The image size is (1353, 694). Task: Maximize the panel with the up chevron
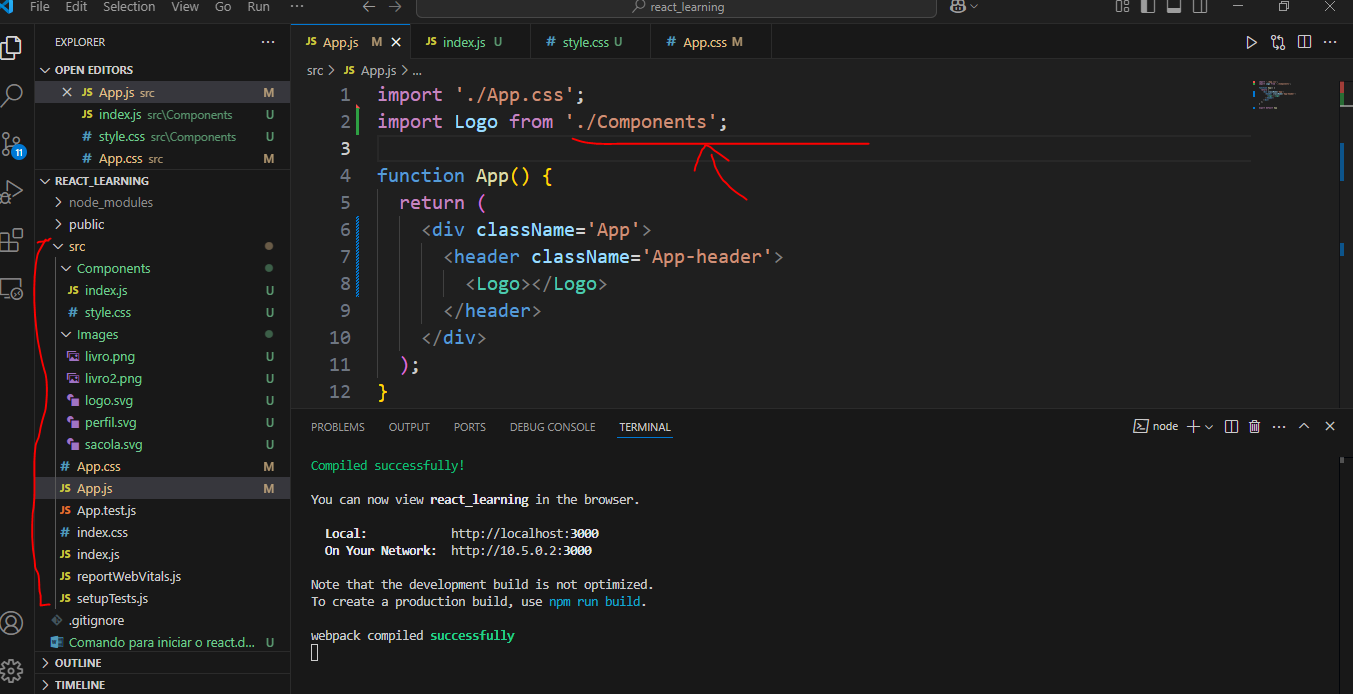click(1304, 426)
